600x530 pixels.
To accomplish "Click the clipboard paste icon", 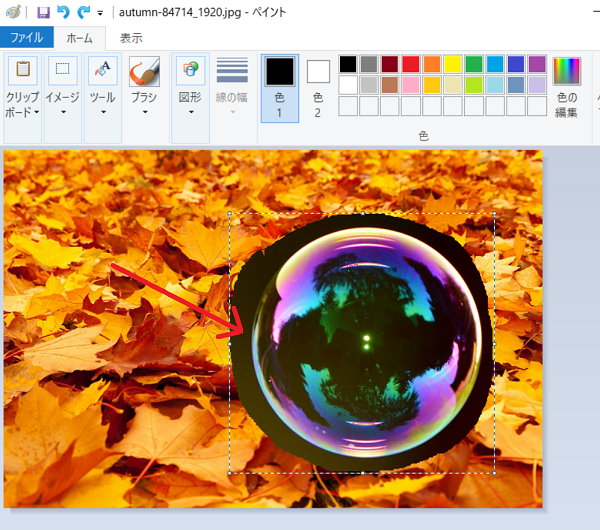I will pos(23,70).
